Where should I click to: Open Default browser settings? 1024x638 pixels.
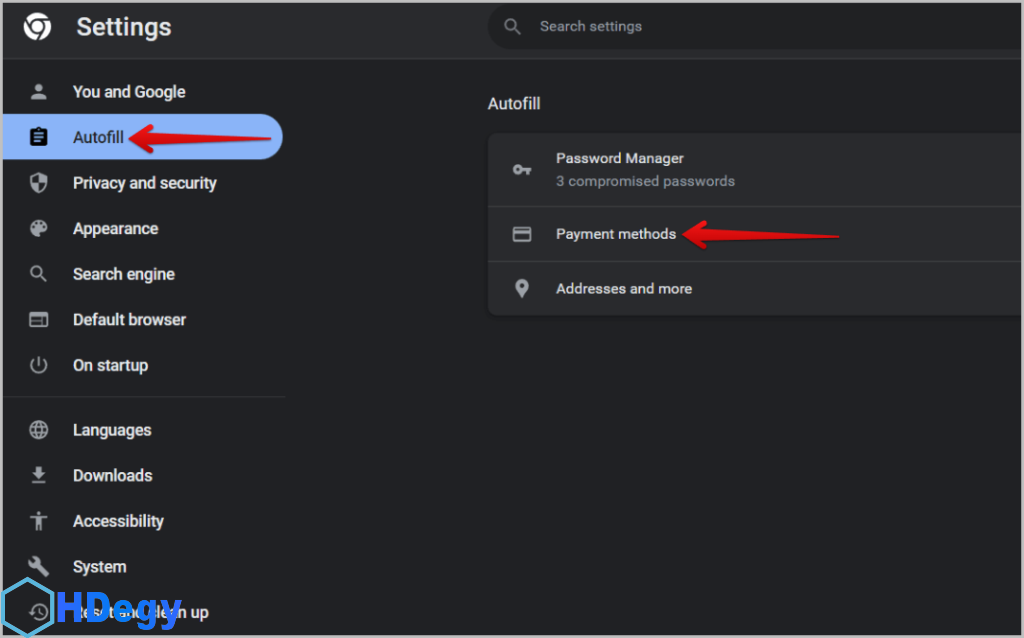129,320
